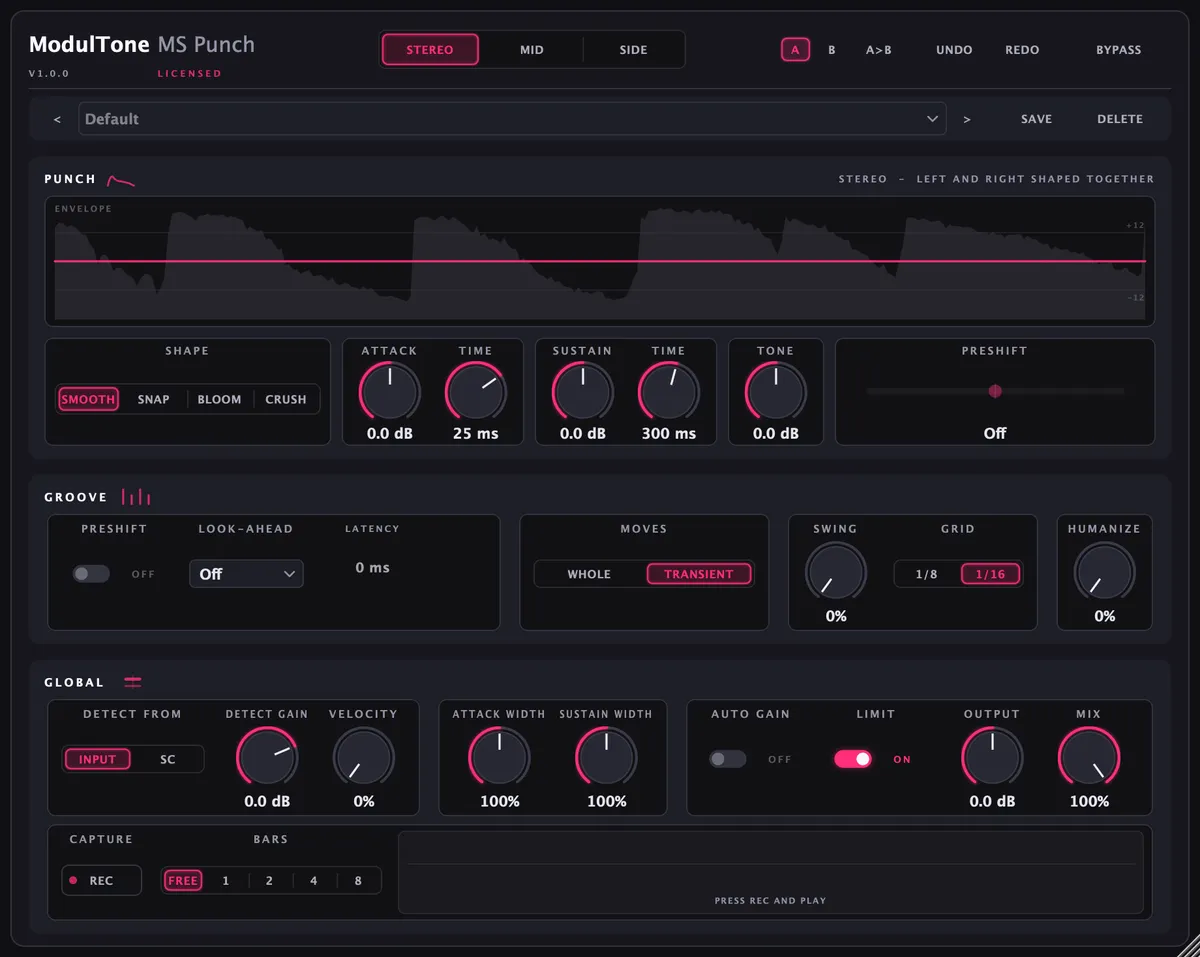Set capture length to 2 bars
This screenshot has height=957, width=1200.
coord(270,881)
